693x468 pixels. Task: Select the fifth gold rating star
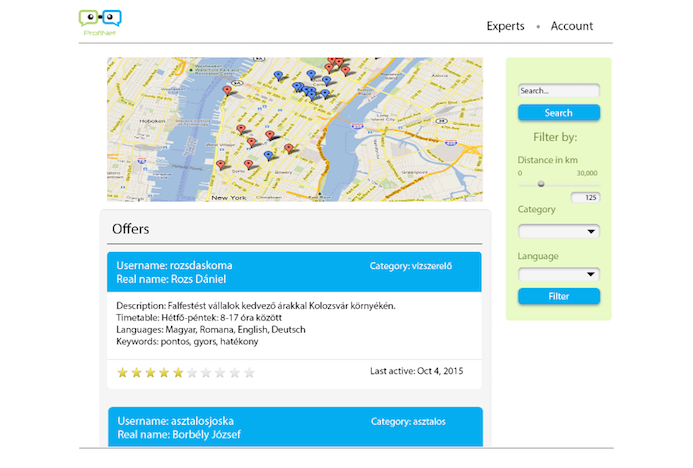179,373
